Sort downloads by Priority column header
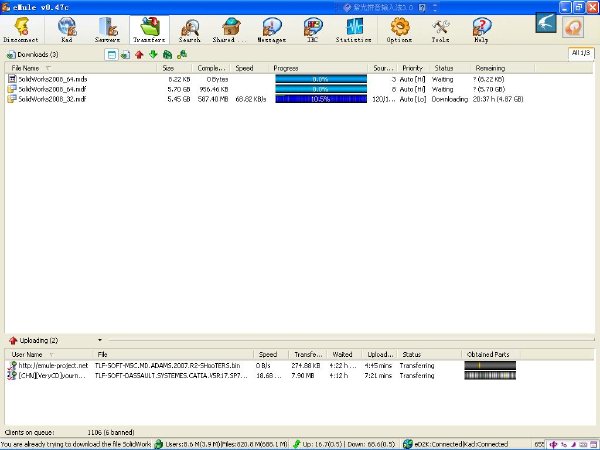This screenshot has height=450, width=600. (x=413, y=68)
